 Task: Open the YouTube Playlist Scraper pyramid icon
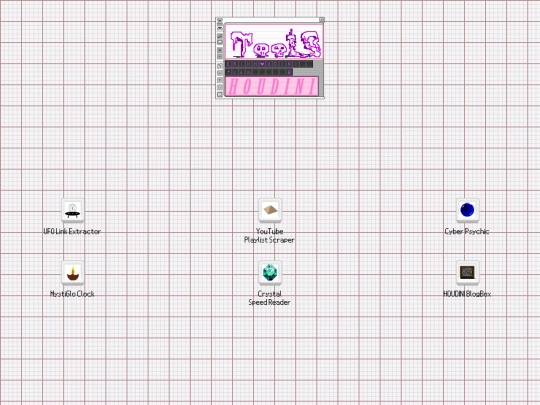tap(270, 210)
